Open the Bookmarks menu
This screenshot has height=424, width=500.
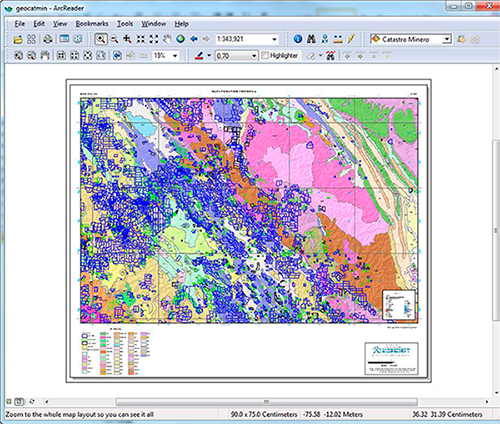92,24
